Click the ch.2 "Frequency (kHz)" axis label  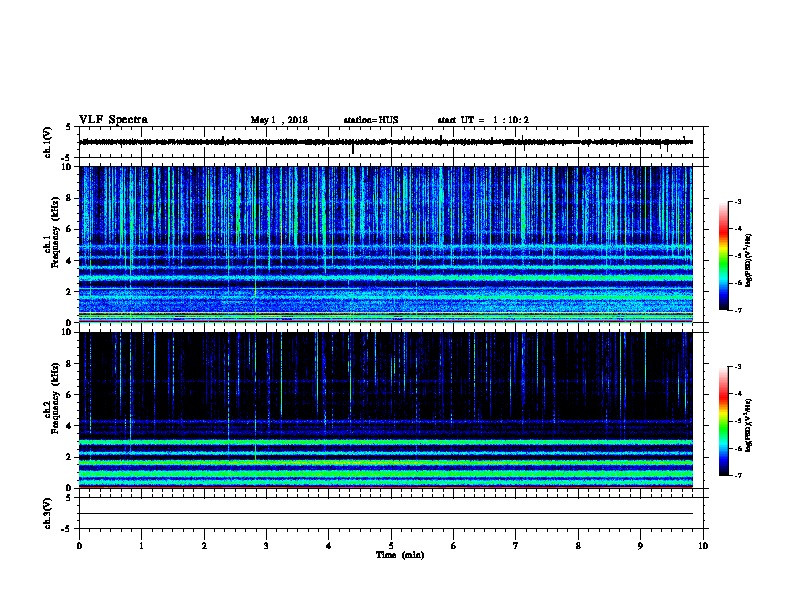click(55, 398)
